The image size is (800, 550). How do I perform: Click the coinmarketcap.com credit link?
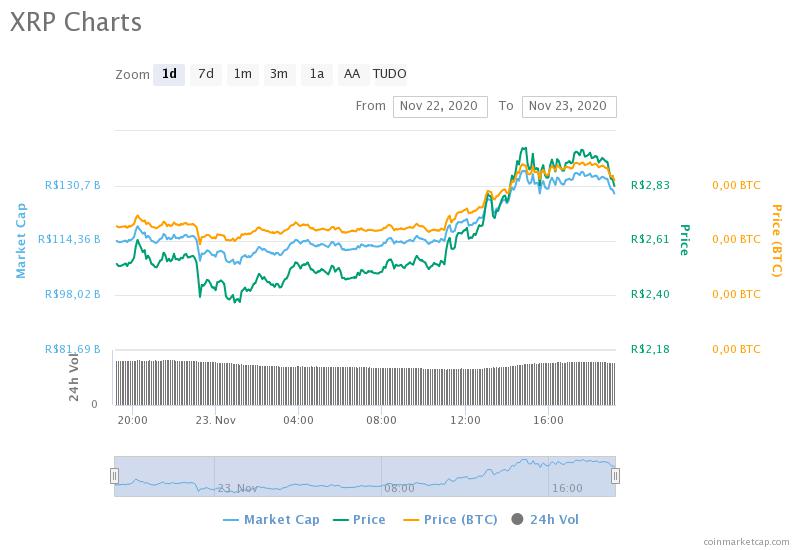746,542
